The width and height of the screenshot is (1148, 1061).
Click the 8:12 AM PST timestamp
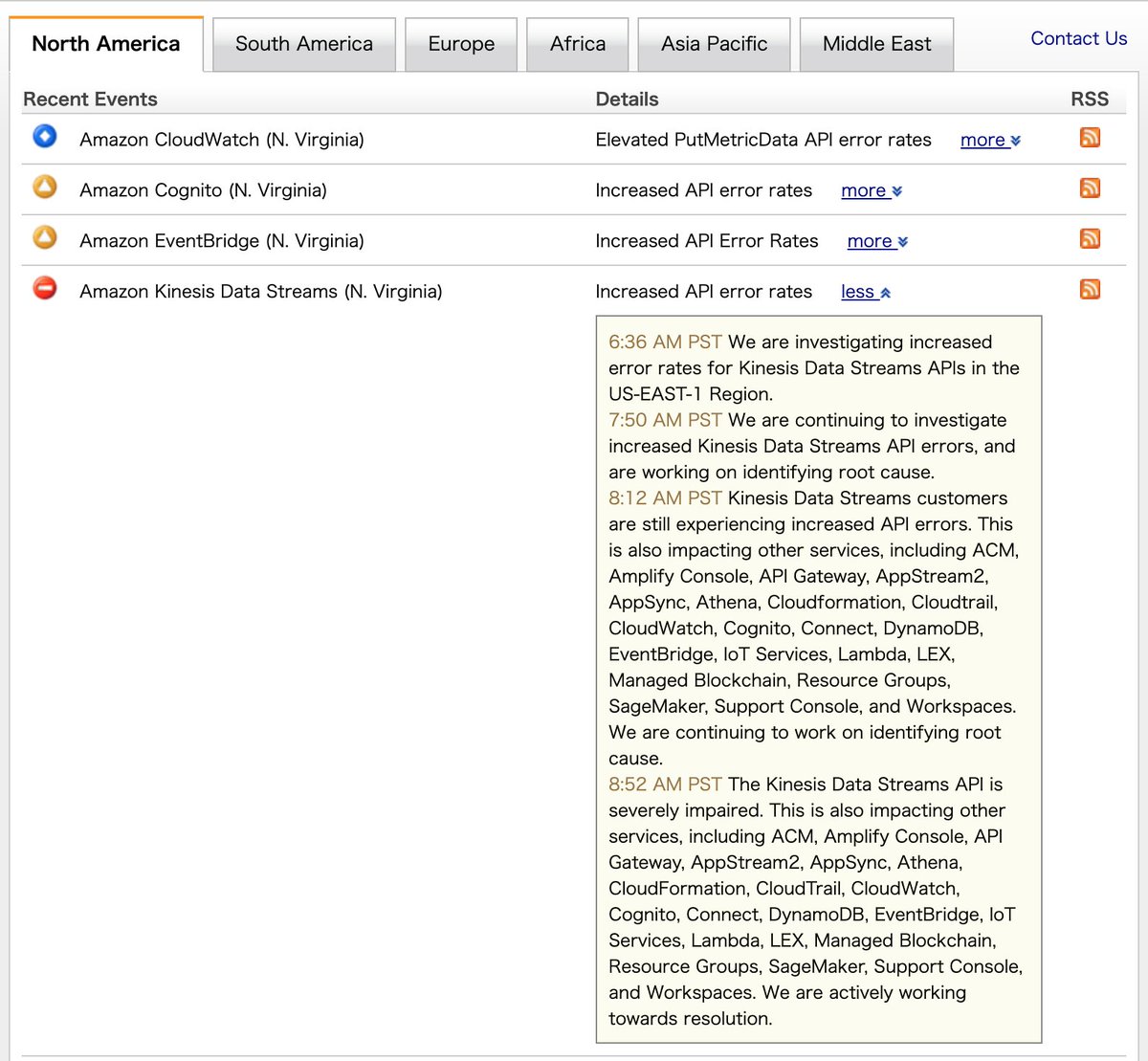click(x=665, y=498)
